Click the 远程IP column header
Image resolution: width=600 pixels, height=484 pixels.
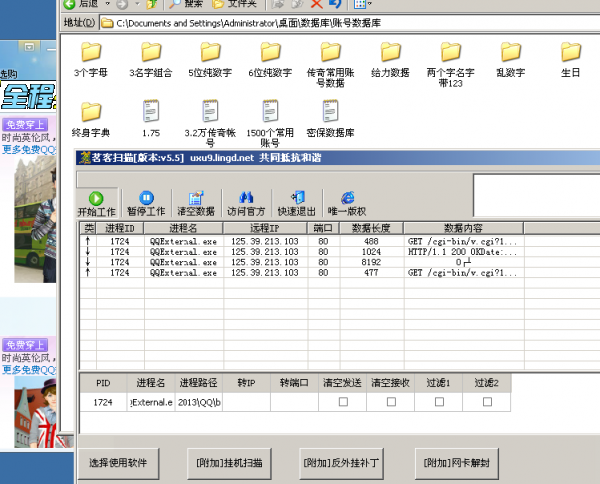tap(265, 228)
